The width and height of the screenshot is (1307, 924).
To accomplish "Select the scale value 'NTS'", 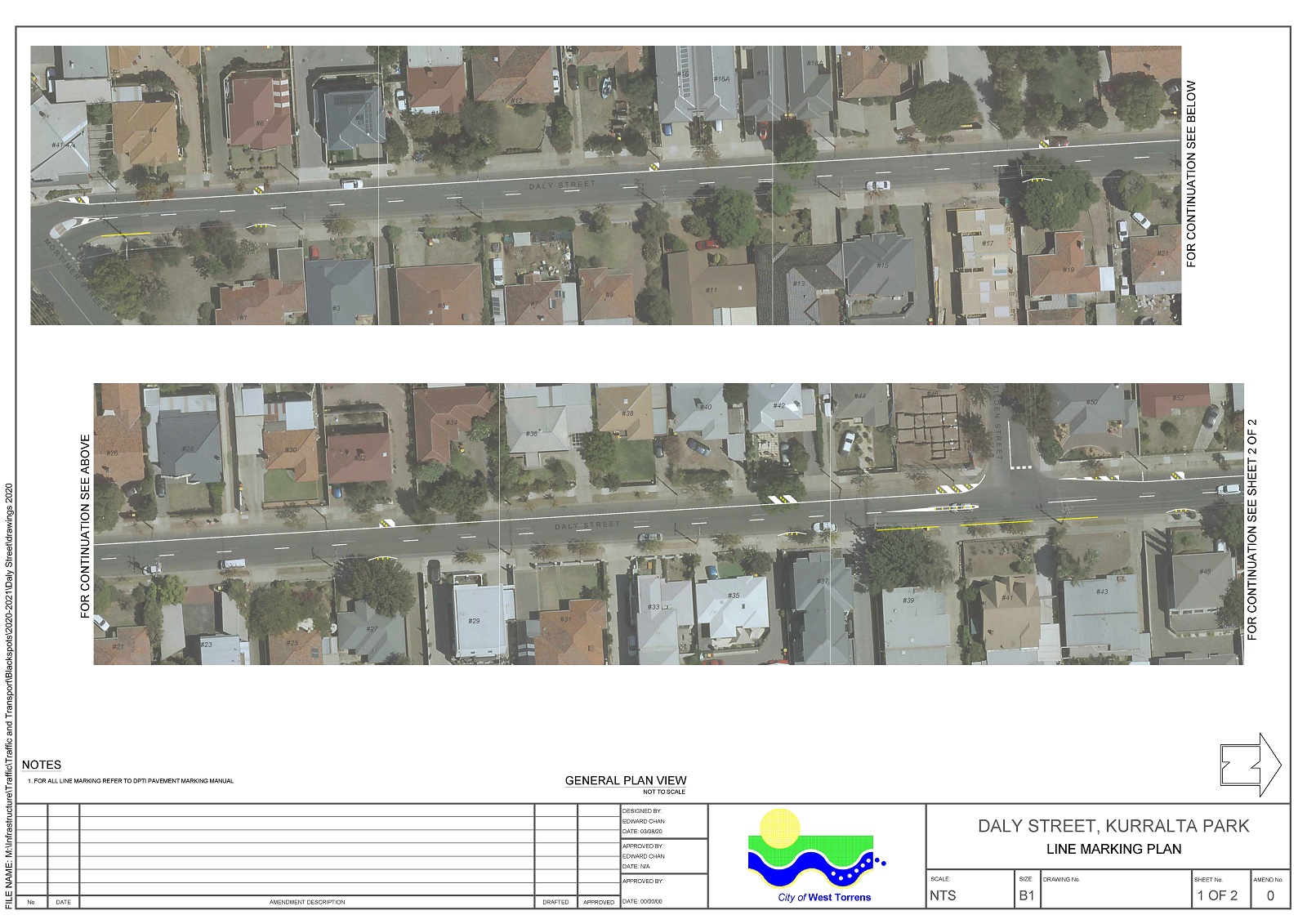I will (x=943, y=895).
